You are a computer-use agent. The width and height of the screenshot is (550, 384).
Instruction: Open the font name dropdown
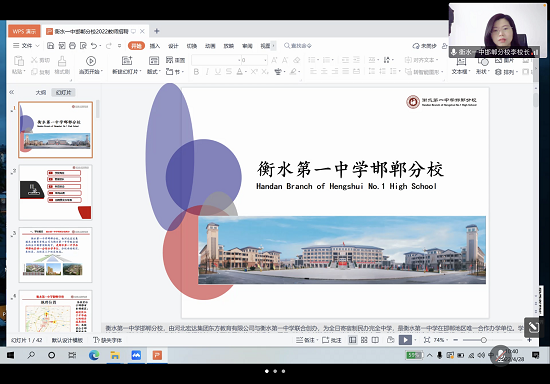[x=239, y=60]
